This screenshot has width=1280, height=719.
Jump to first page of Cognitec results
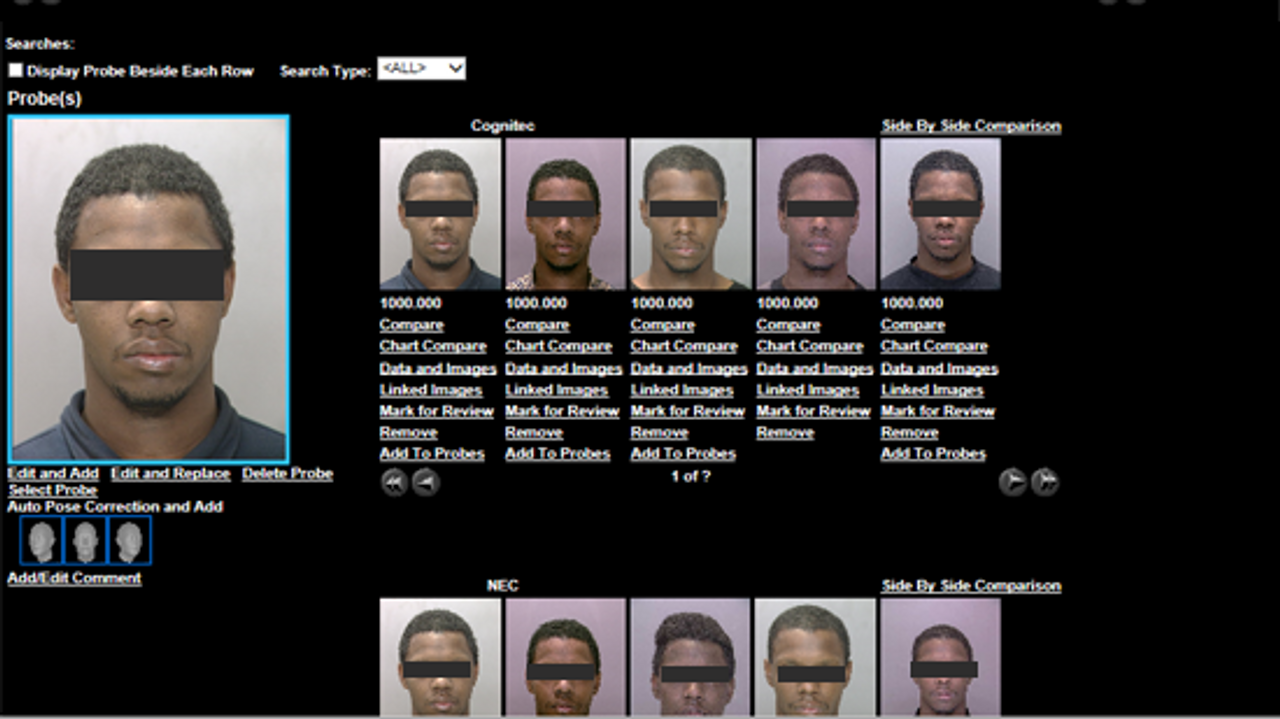pyautogui.click(x=394, y=483)
